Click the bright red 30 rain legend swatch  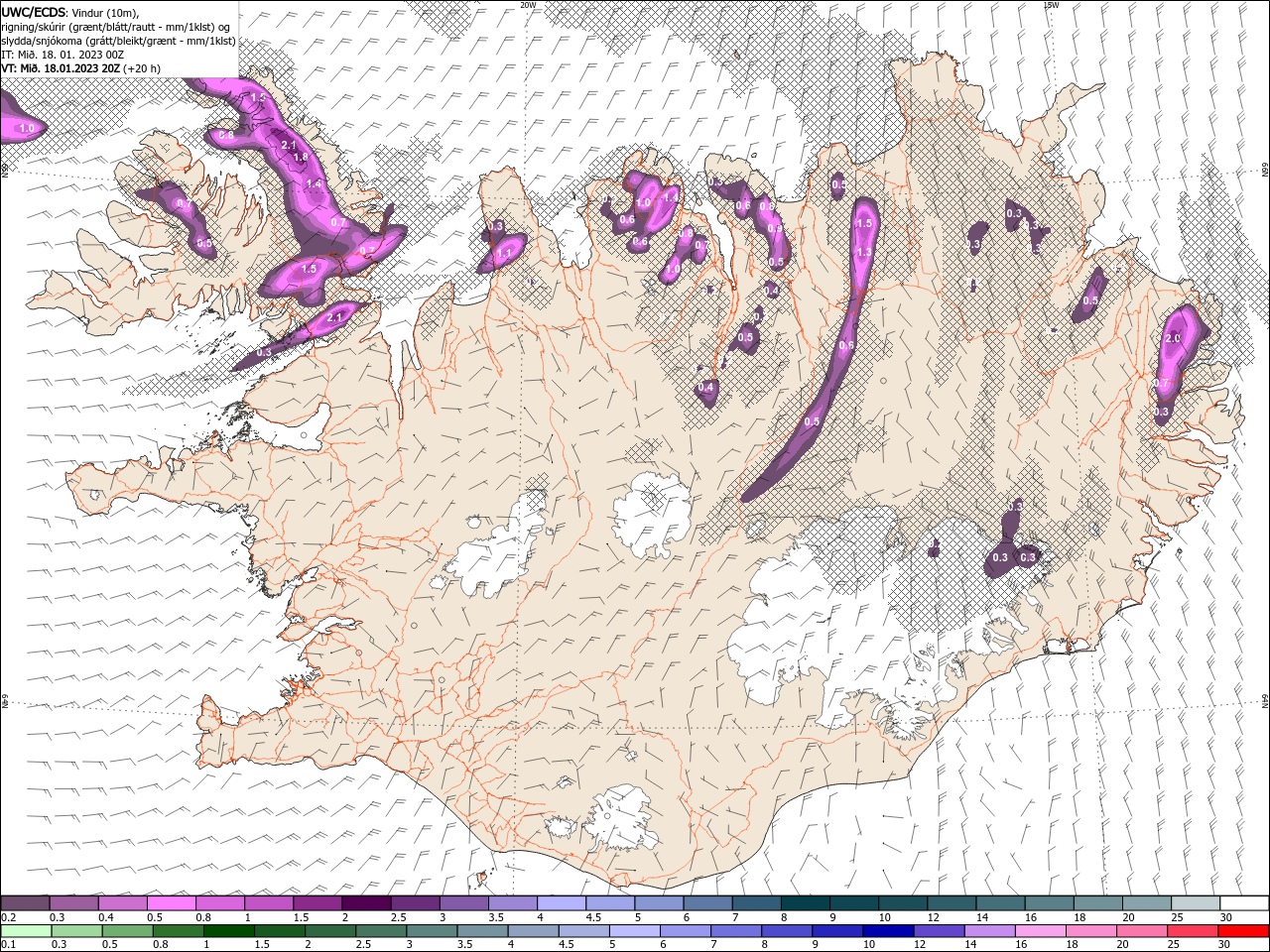click(1243, 931)
